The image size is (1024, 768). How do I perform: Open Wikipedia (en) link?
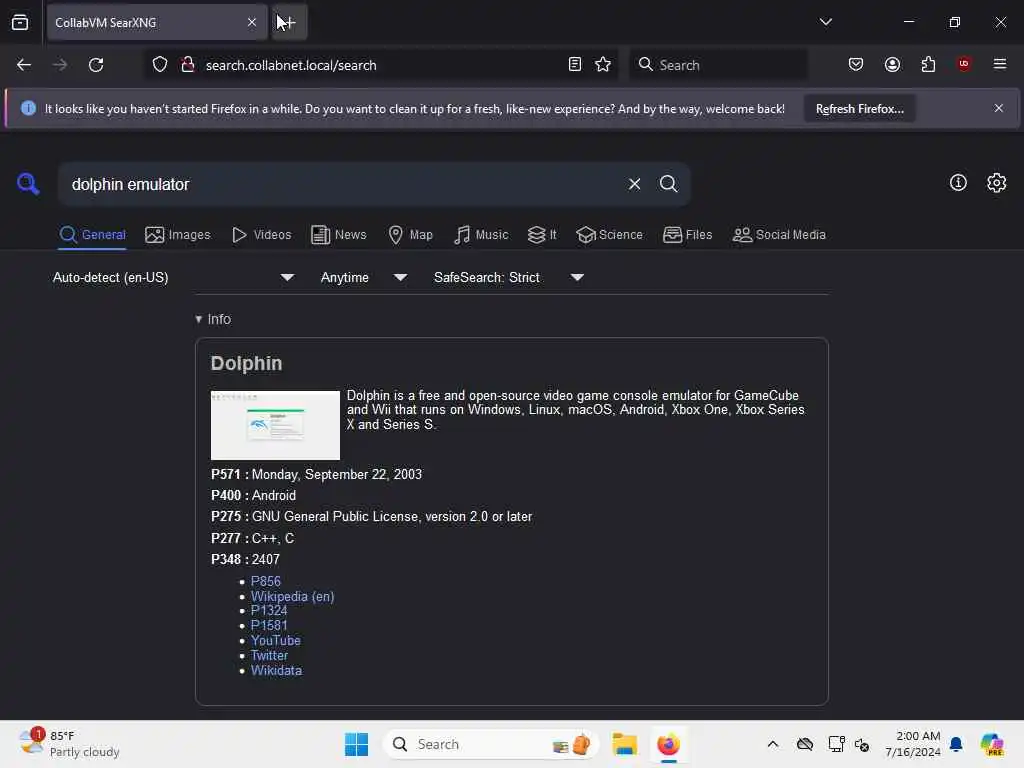[x=292, y=596]
